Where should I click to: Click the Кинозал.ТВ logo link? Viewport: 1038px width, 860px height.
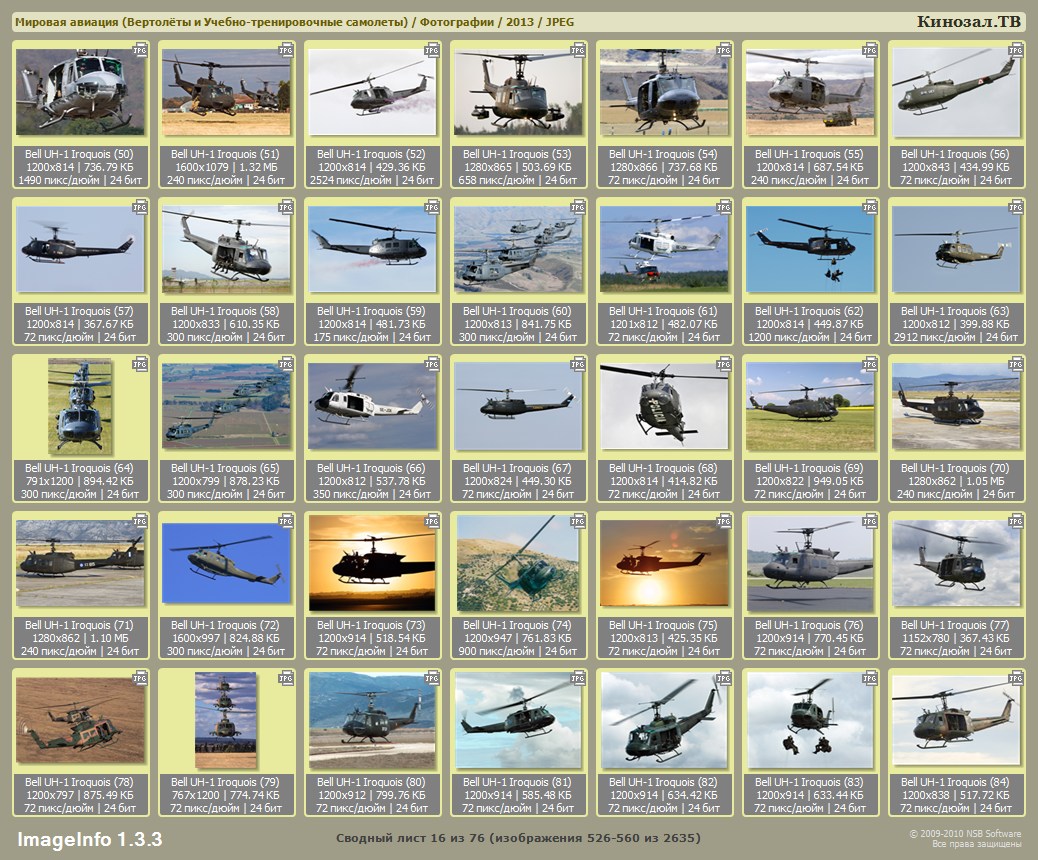click(968, 22)
